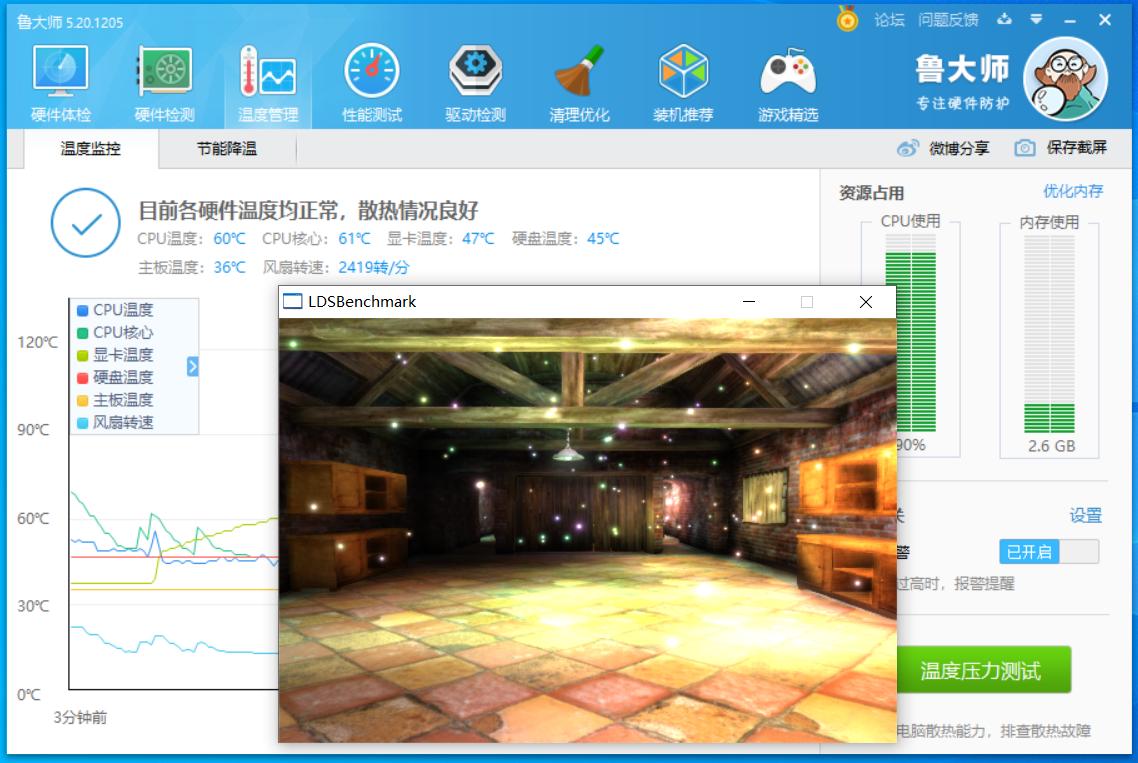
Task: Launch 驱动检测 driver detection
Action: point(475,80)
